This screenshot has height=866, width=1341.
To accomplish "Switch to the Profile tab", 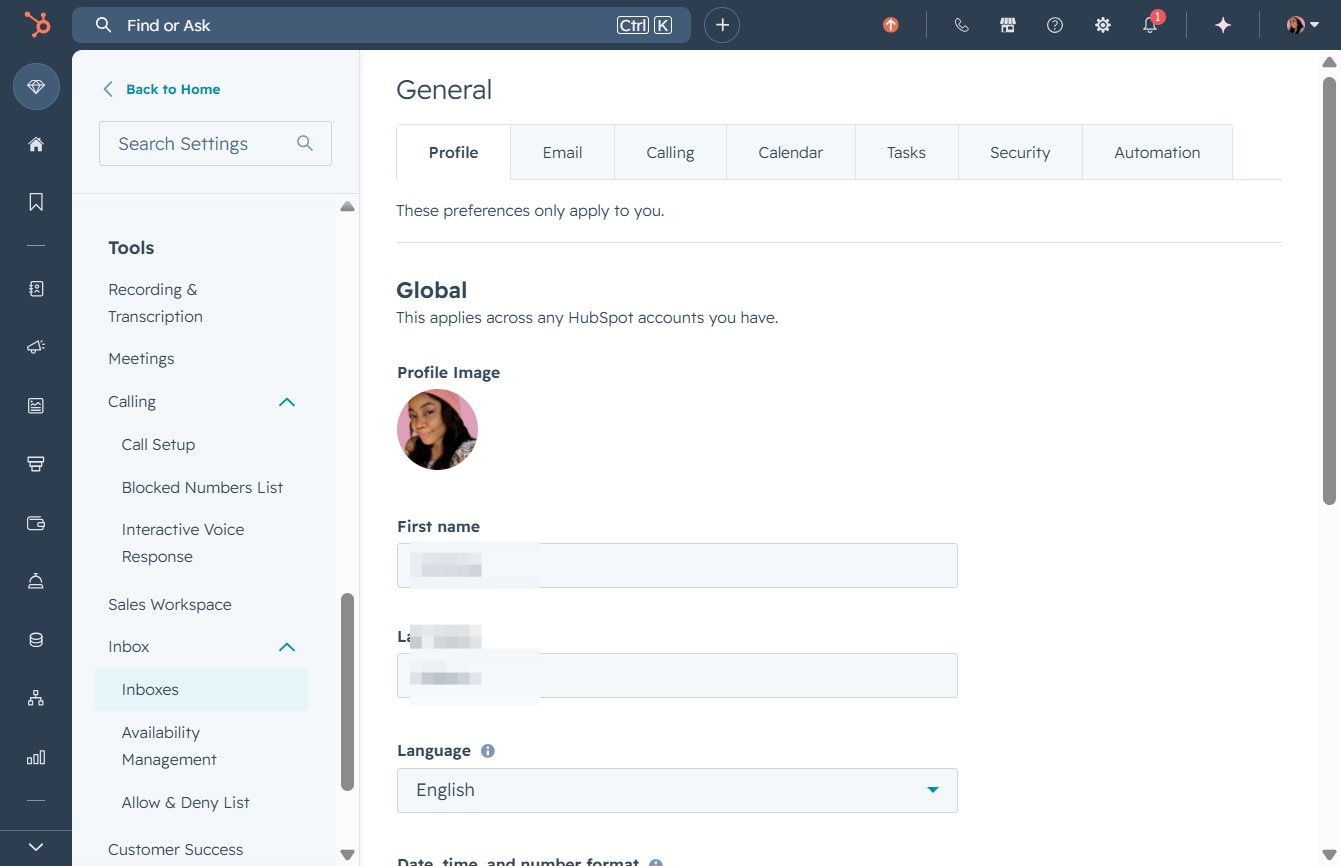I will [x=453, y=152].
